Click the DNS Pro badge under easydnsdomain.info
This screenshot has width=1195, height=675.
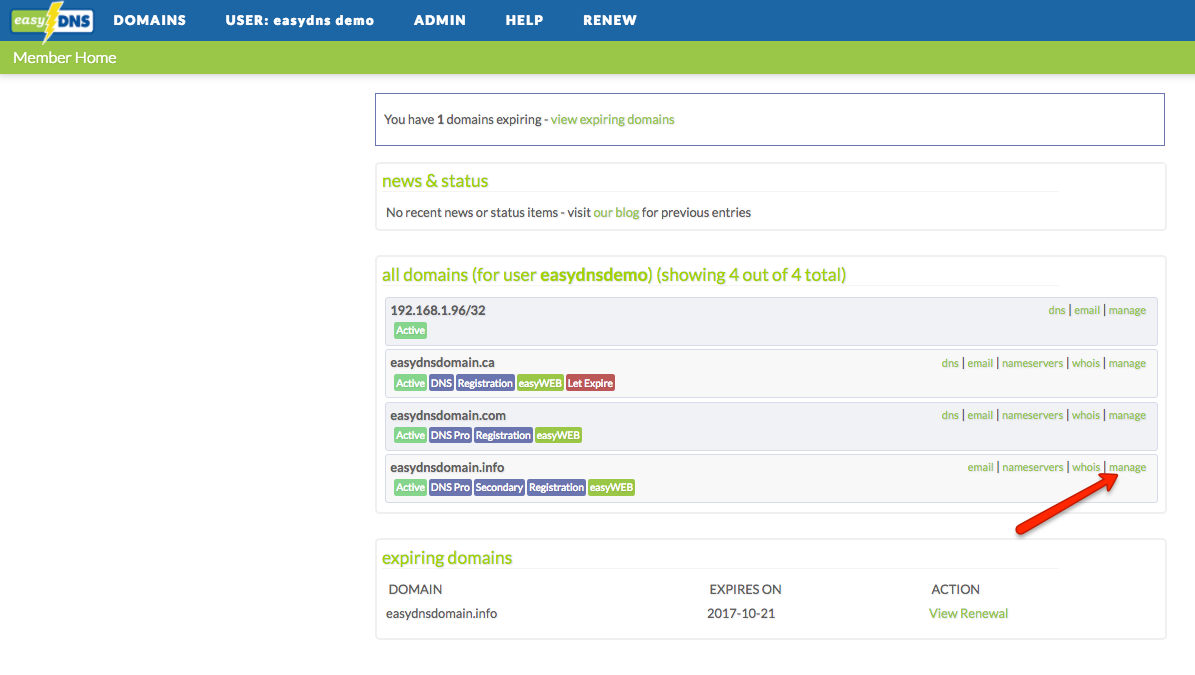[450, 488]
